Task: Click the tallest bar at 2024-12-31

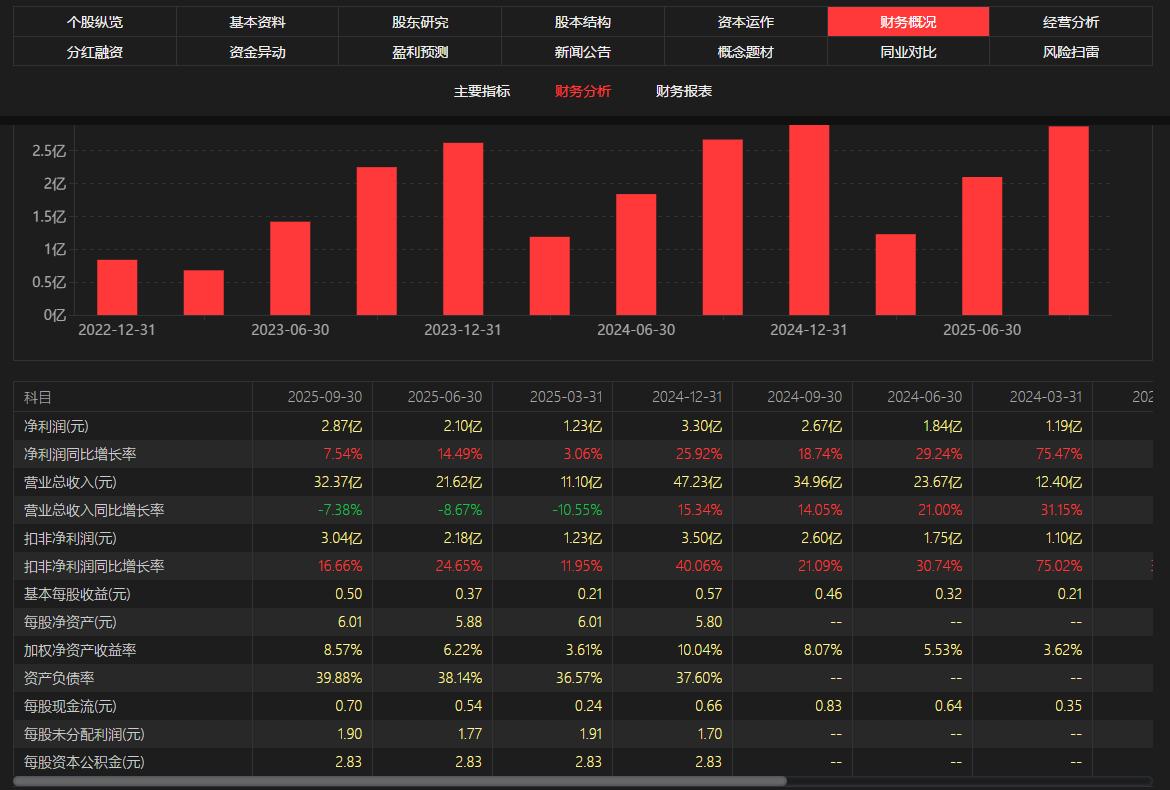Action: [809, 220]
